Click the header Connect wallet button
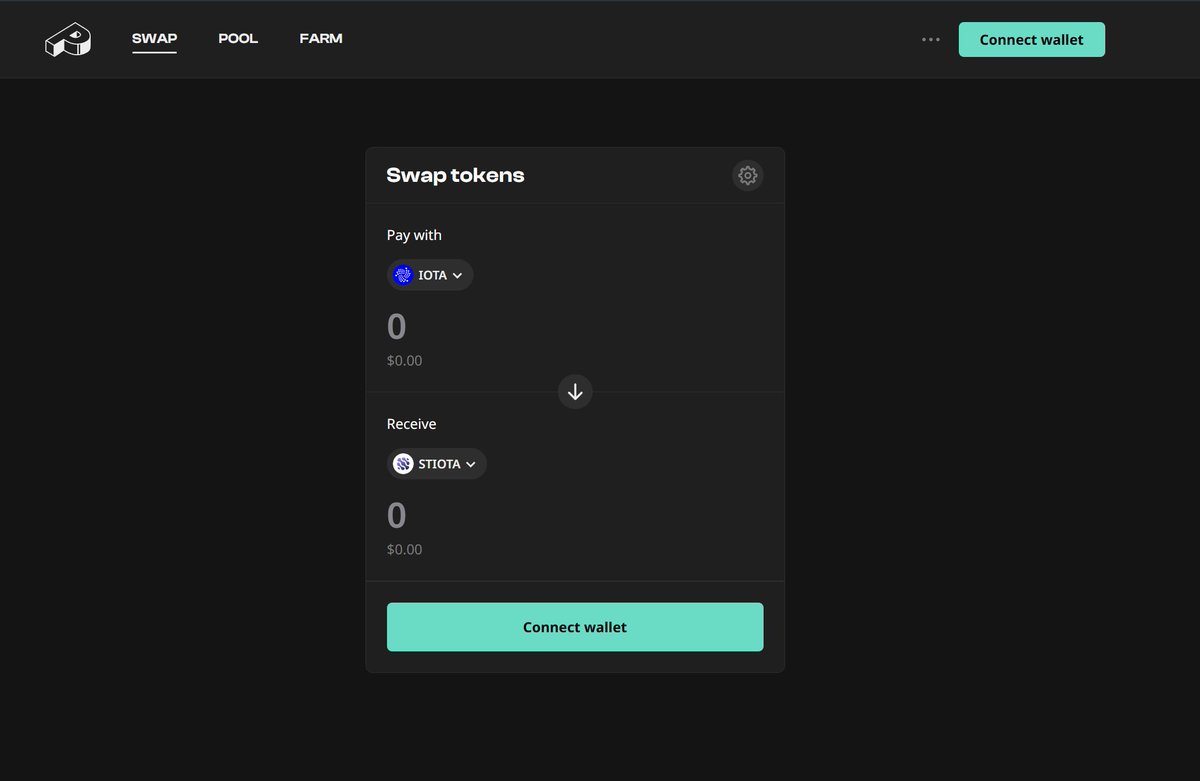The height and width of the screenshot is (781, 1200). tap(1031, 40)
